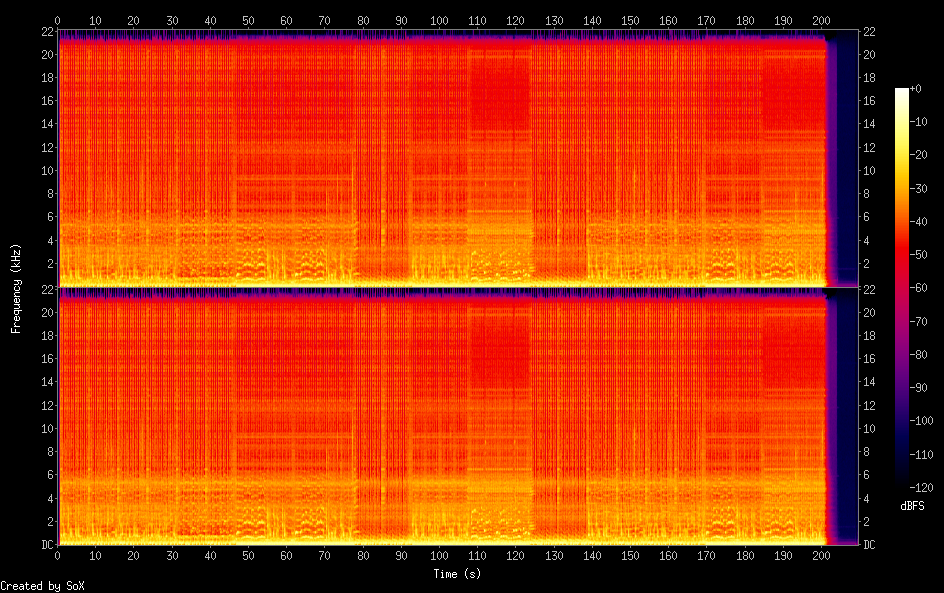Screen dimensions: 944x593
Task: Click the DC label at bottom-right of the lower channel
Action: (x=869, y=545)
